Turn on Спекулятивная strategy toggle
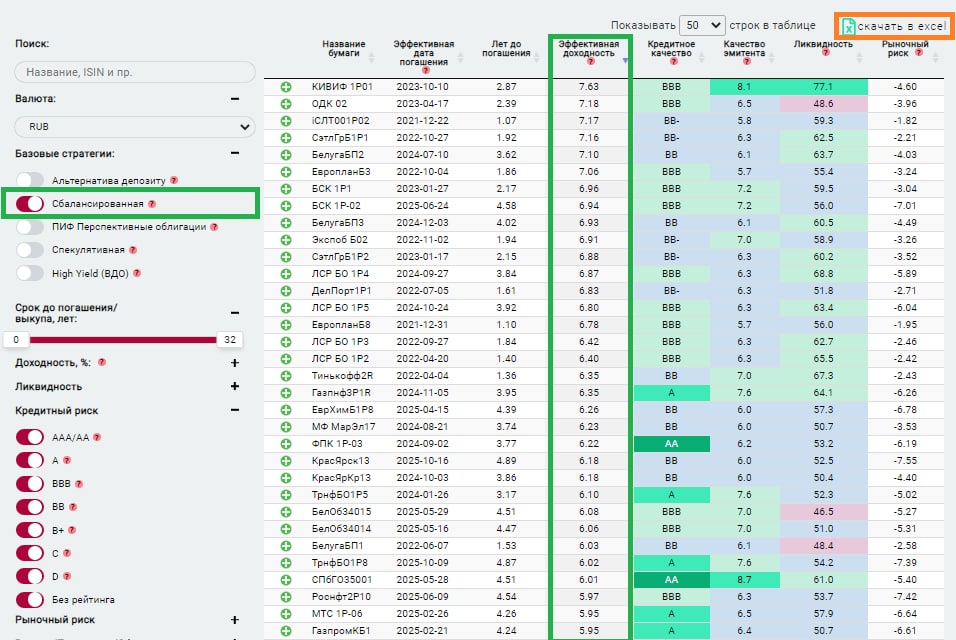The image size is (956, 640). 30,250
